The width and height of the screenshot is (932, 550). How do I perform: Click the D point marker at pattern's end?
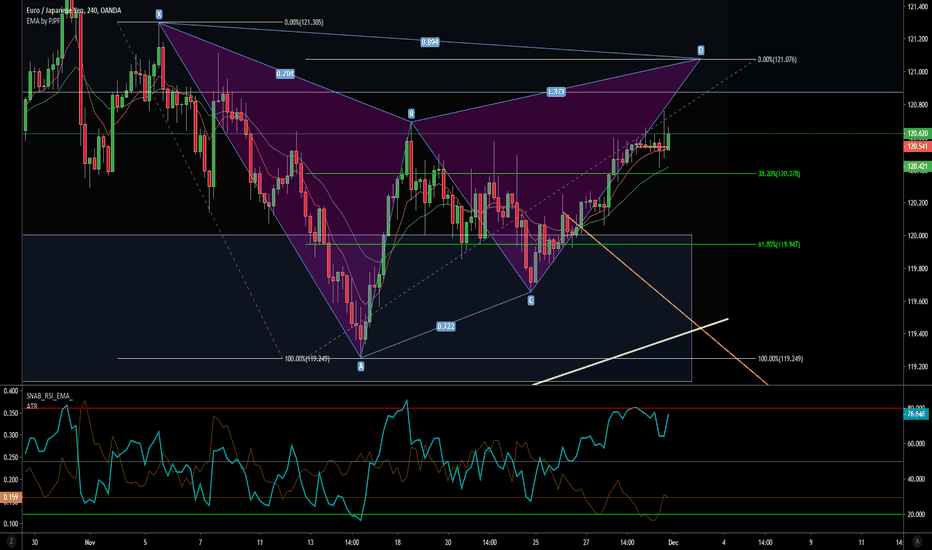coord(700,49)
